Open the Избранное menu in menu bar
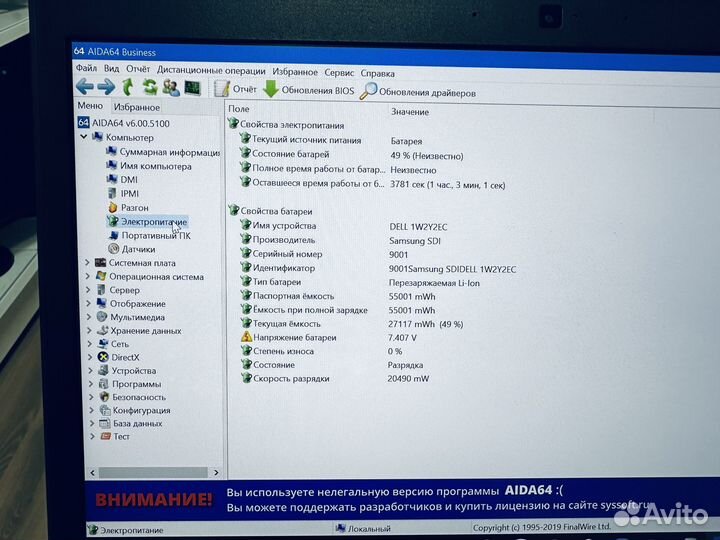The image size is (720, 540). pos(295,72)
